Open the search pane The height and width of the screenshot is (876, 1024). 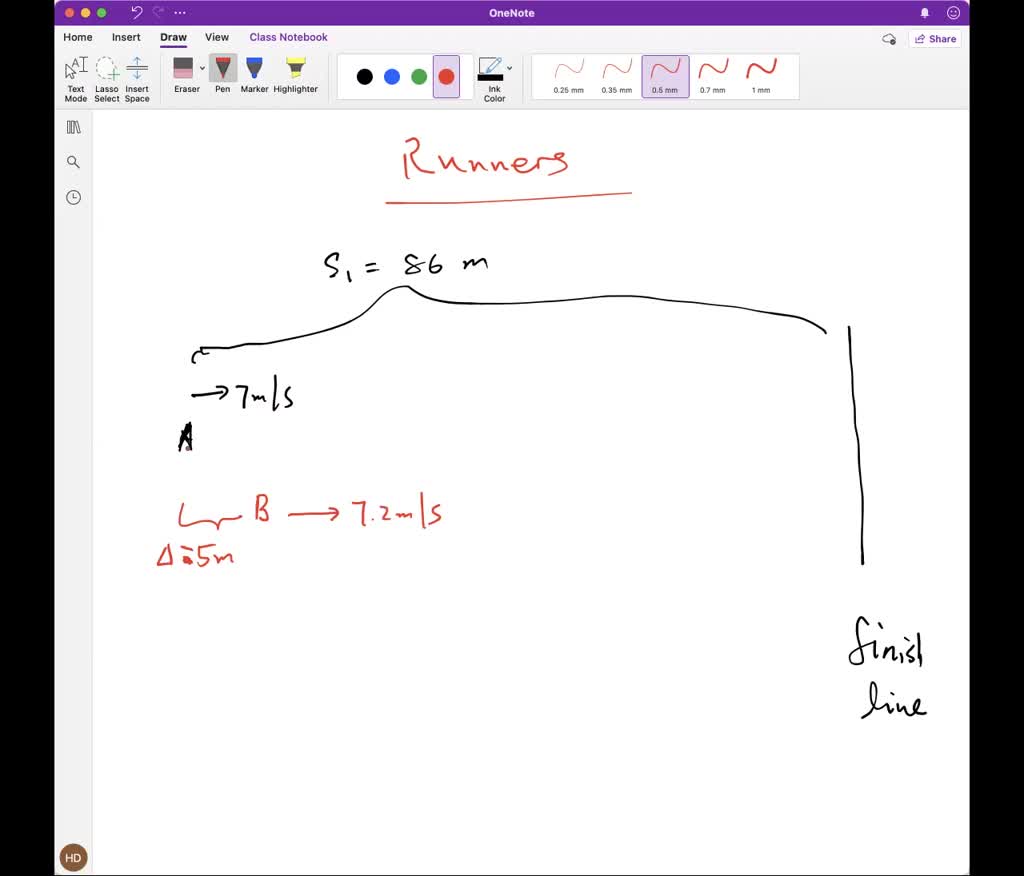pos(73,162)
